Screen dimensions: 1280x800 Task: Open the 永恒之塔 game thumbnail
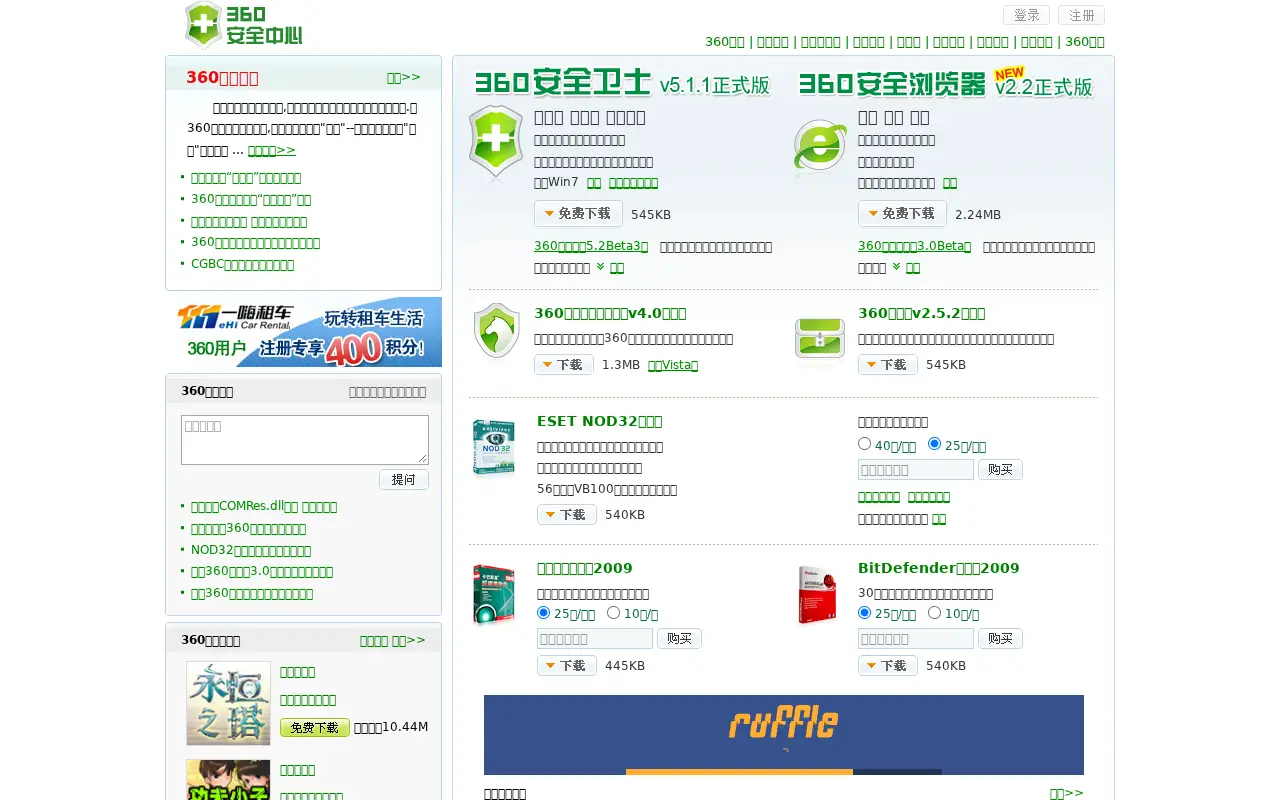click(x=228, y=703)
